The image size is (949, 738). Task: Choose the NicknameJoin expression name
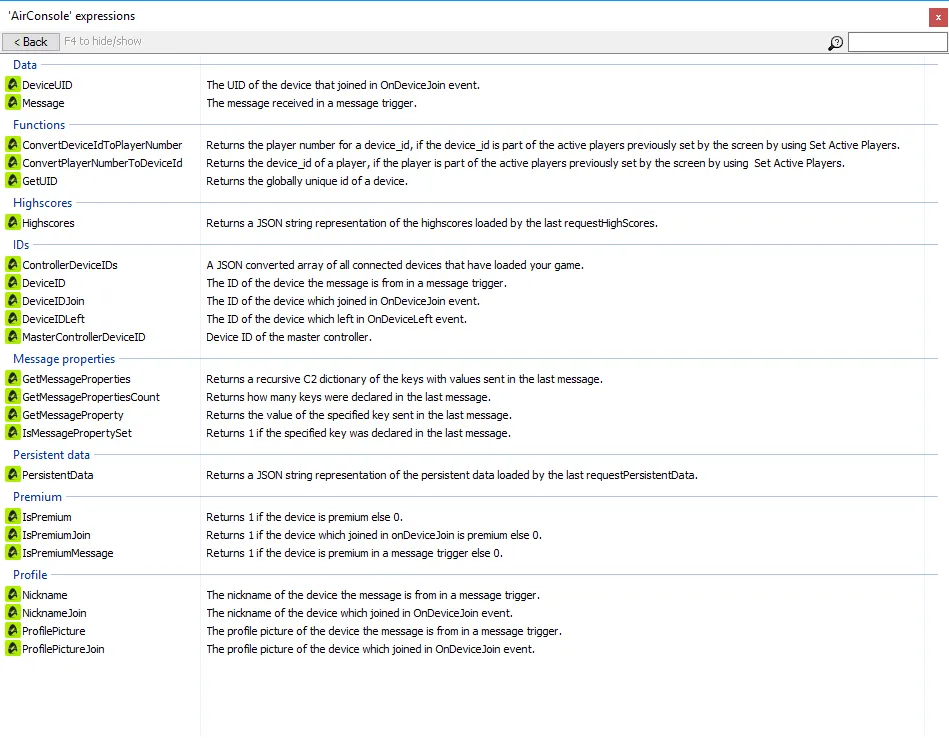[x=54, y=613]
